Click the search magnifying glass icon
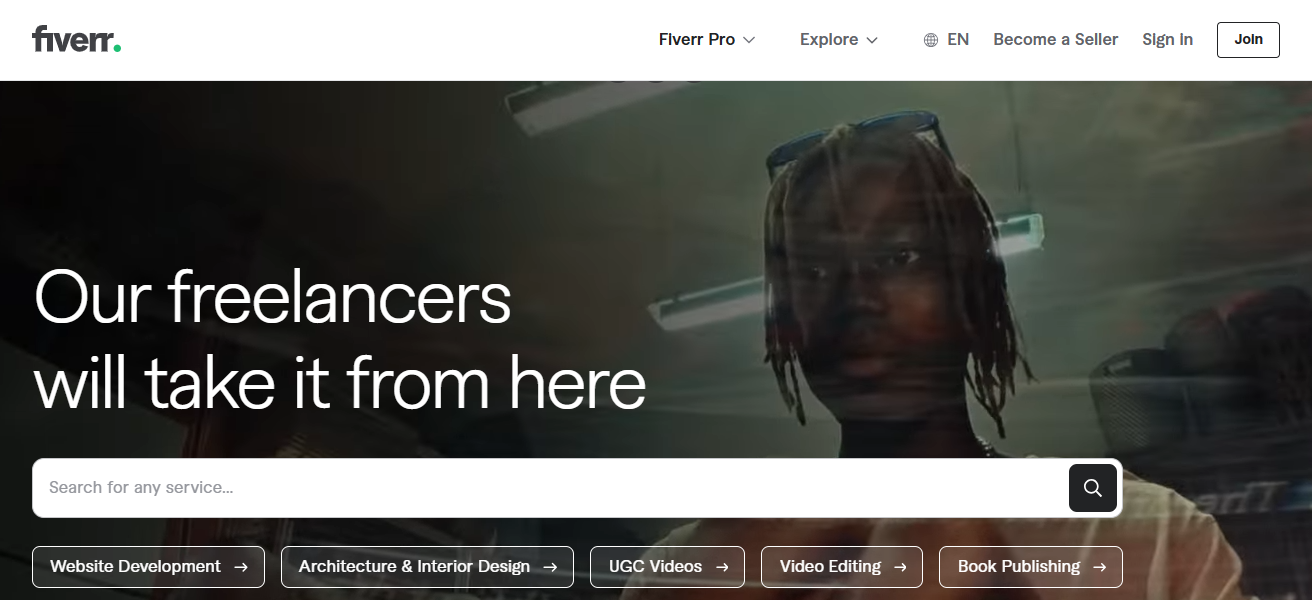 (1092, 488)
